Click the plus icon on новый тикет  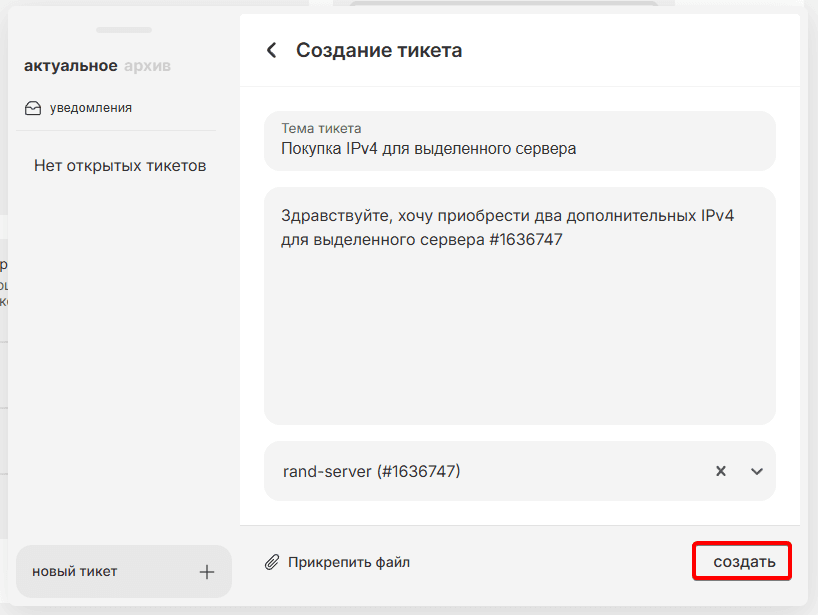207,572
